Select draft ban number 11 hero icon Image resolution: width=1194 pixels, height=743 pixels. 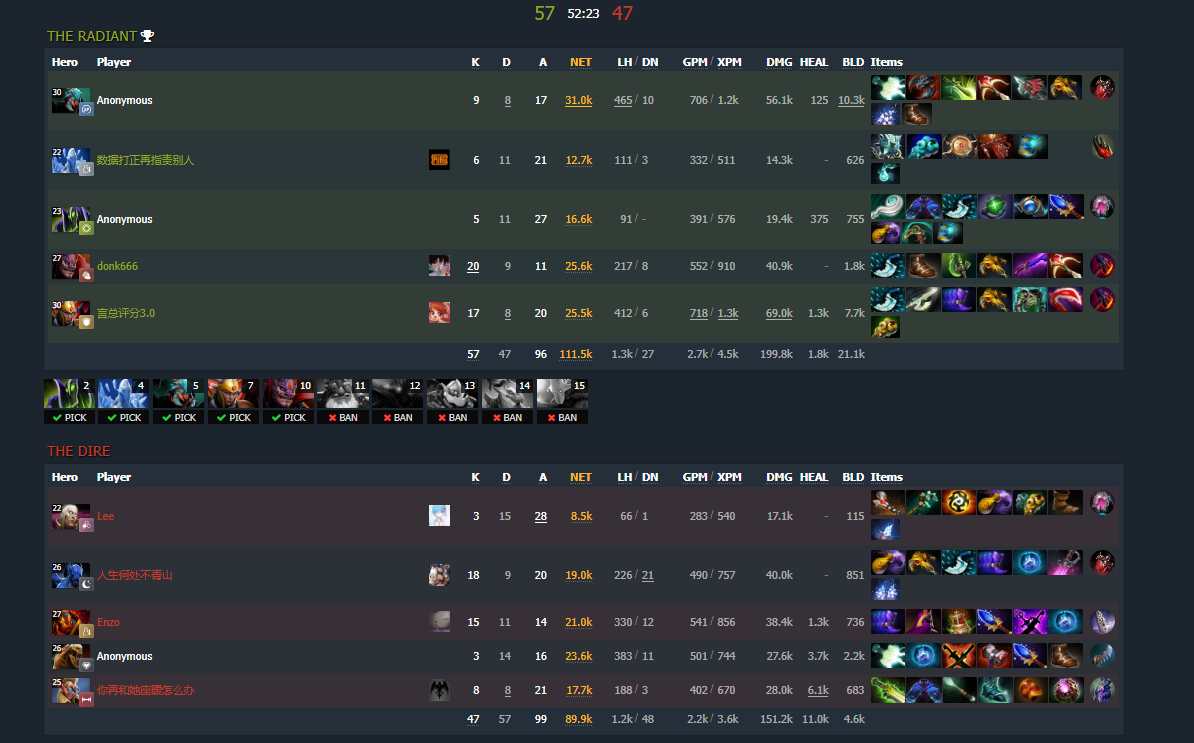[343, 394]
